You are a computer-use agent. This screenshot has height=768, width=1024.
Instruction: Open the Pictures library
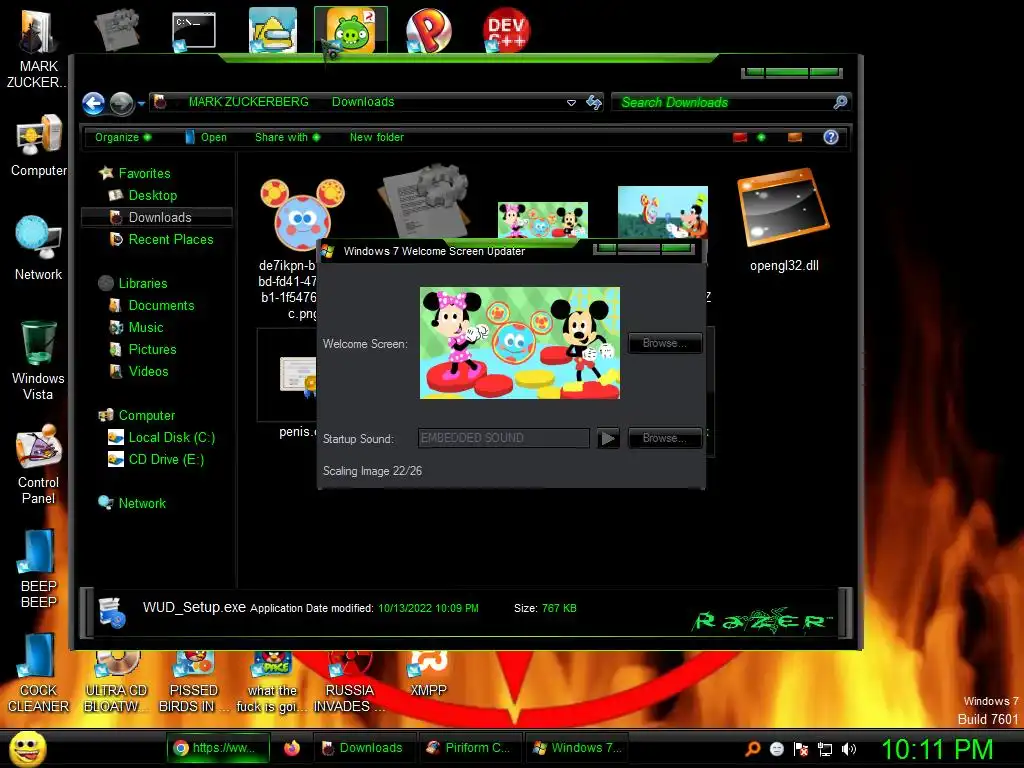pyautogui.click(x=152, y=349)
